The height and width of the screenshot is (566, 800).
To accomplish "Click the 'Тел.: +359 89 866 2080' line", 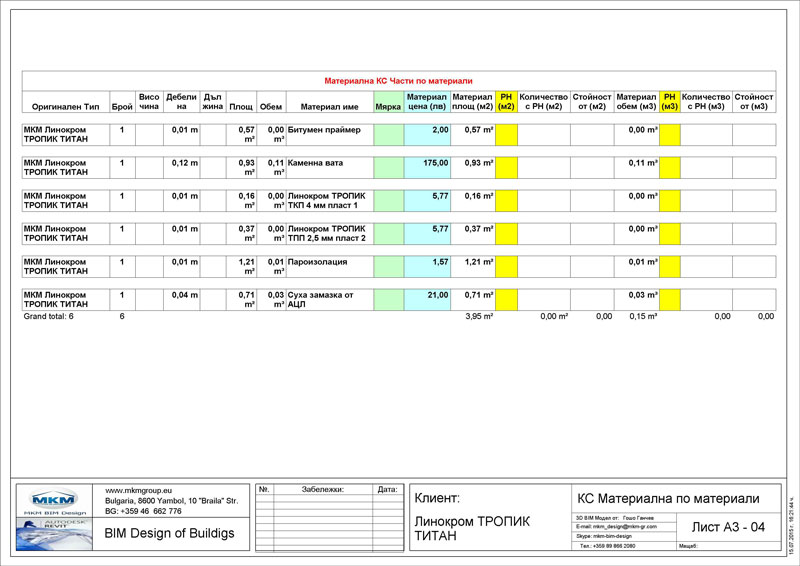I will point(607,546).
